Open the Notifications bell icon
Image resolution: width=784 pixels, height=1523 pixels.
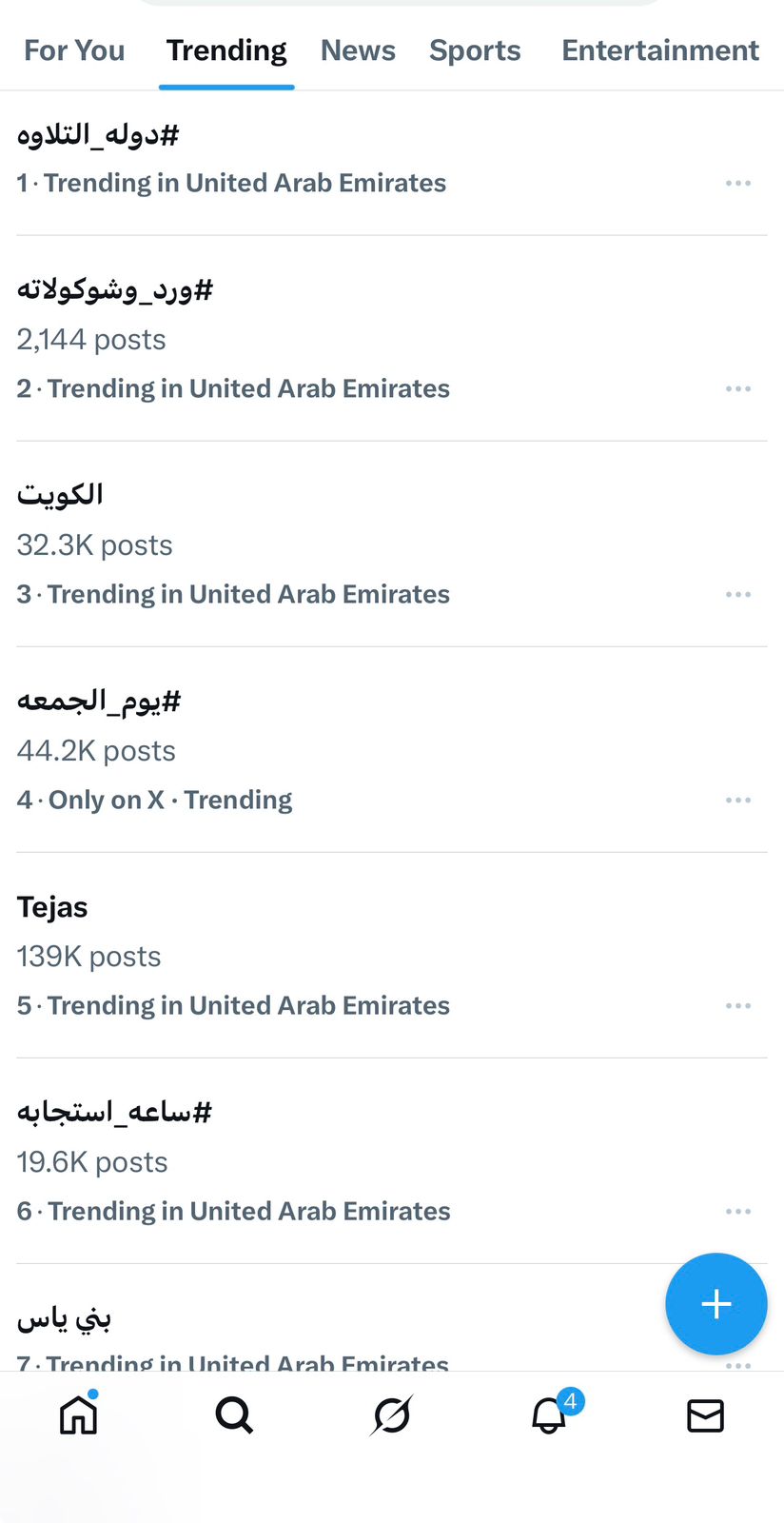(549, 1415)
